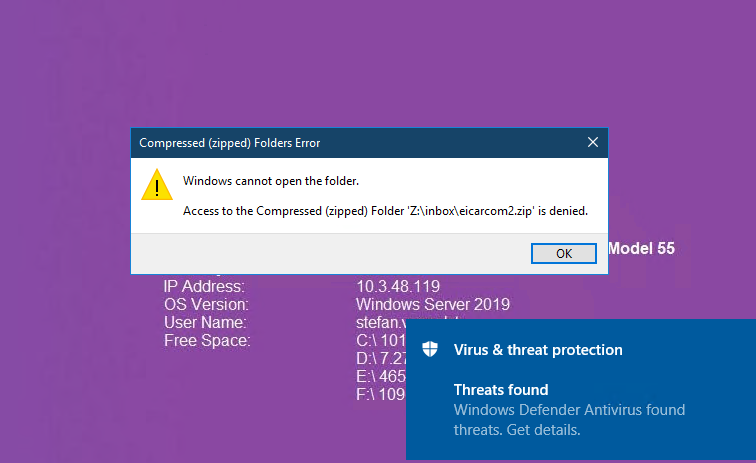Click the User Name label
The height and width of the screenshot is (463, 756).
click(x=205, y=322)
